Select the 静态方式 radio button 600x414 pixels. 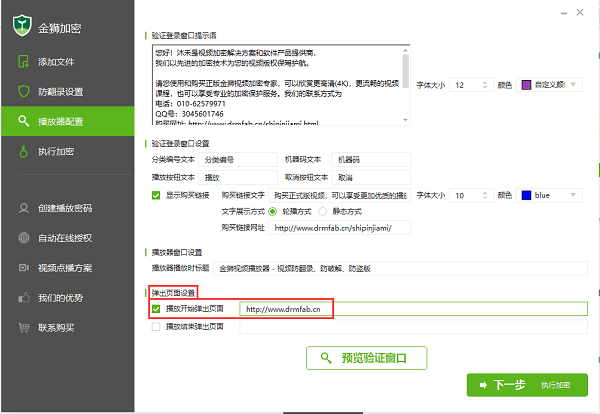pos(323,212)
